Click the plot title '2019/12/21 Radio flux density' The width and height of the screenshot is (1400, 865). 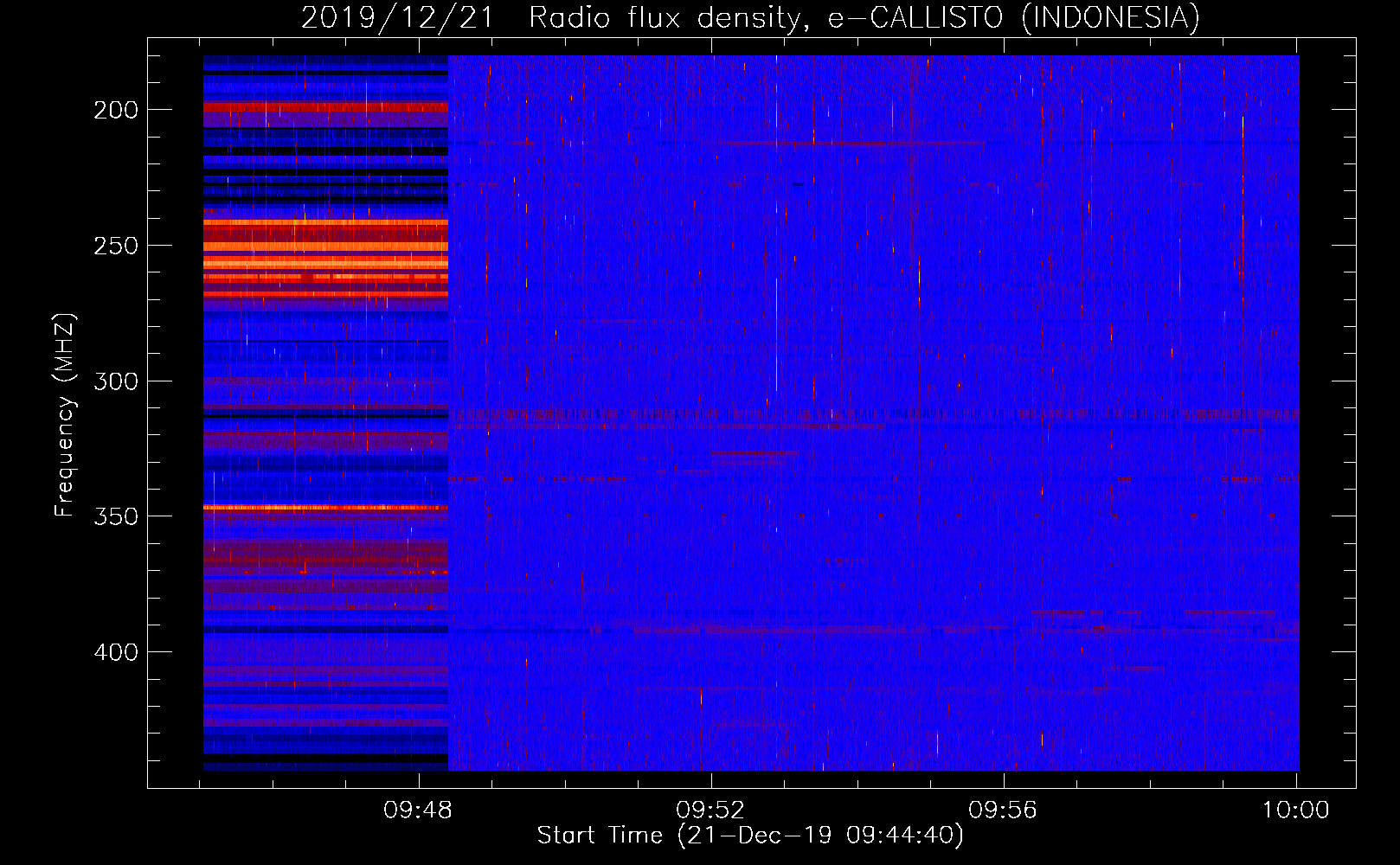[x=750, y=17]
